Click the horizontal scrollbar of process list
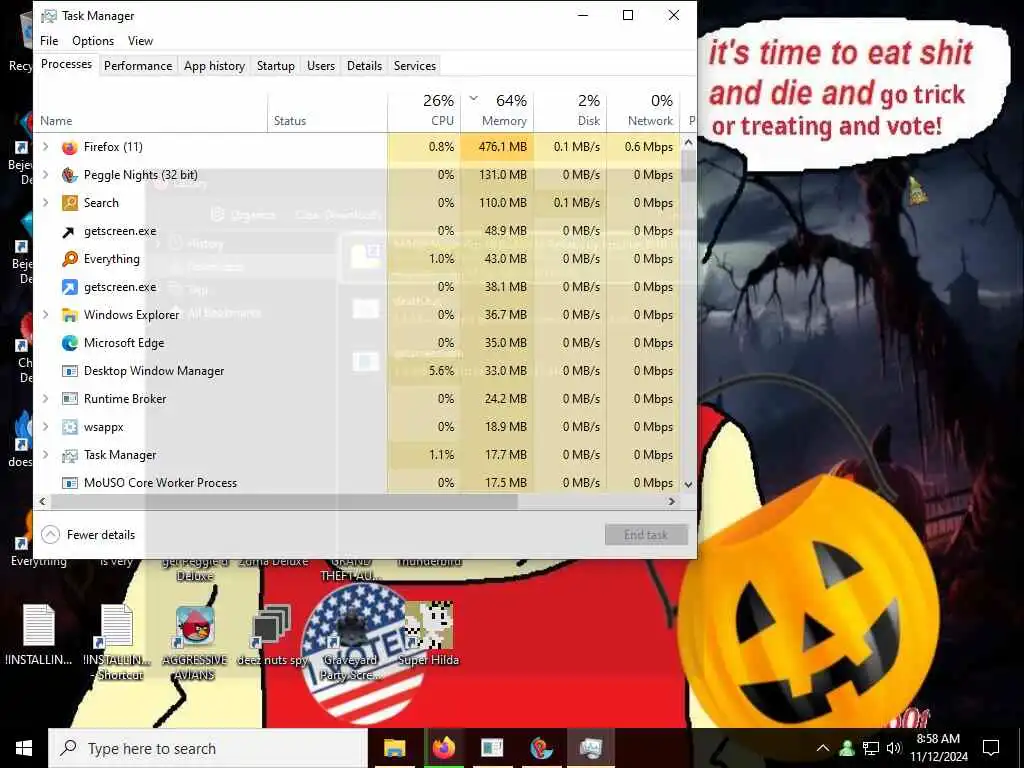1024x768 pixels. 284,502
